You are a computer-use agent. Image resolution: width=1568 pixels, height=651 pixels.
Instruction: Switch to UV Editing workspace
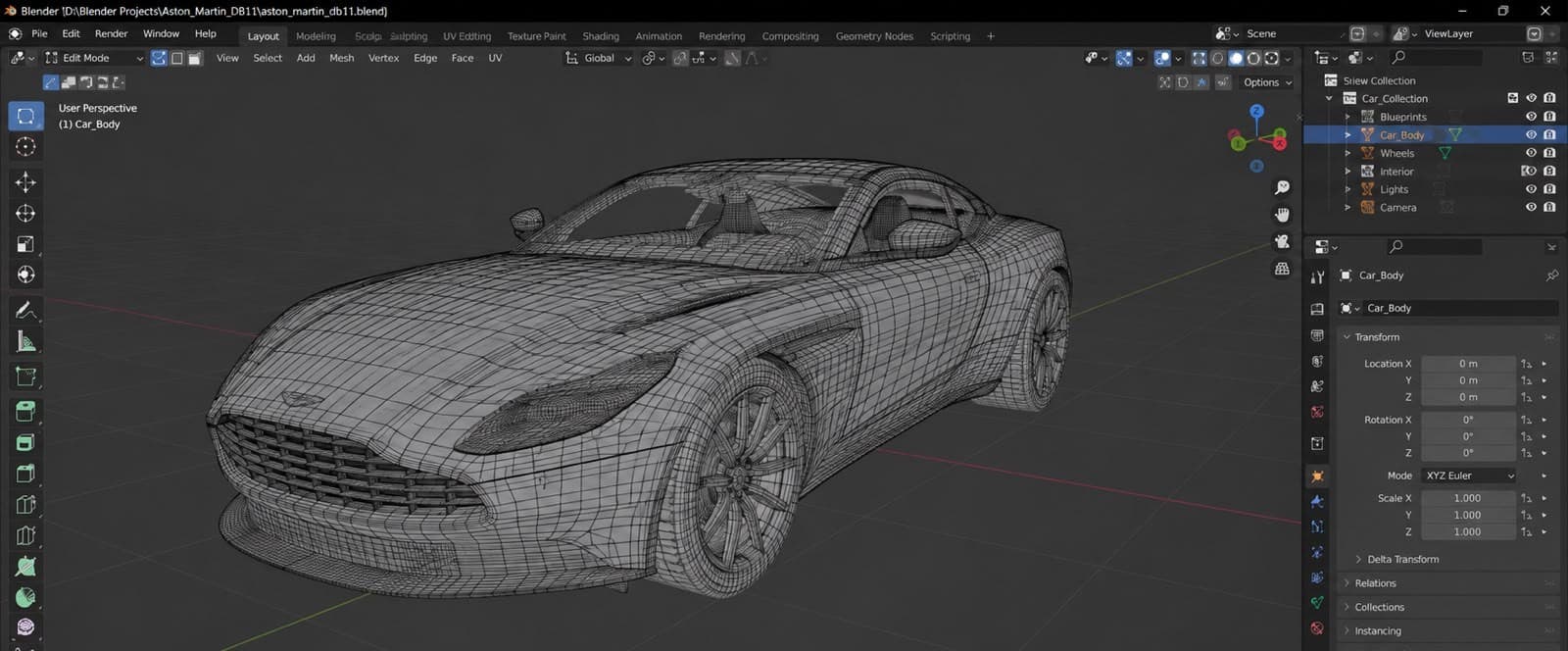pyautogui.click(x=466, y=36)
